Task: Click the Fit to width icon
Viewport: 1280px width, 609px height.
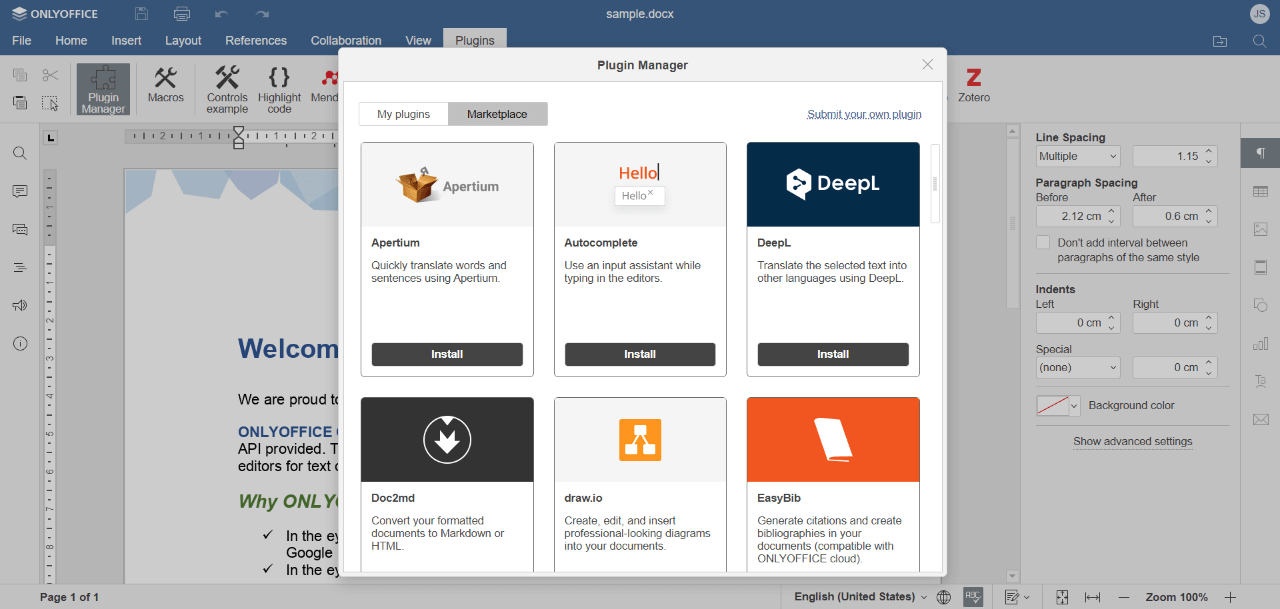Action: click(x=1092, y=597)
